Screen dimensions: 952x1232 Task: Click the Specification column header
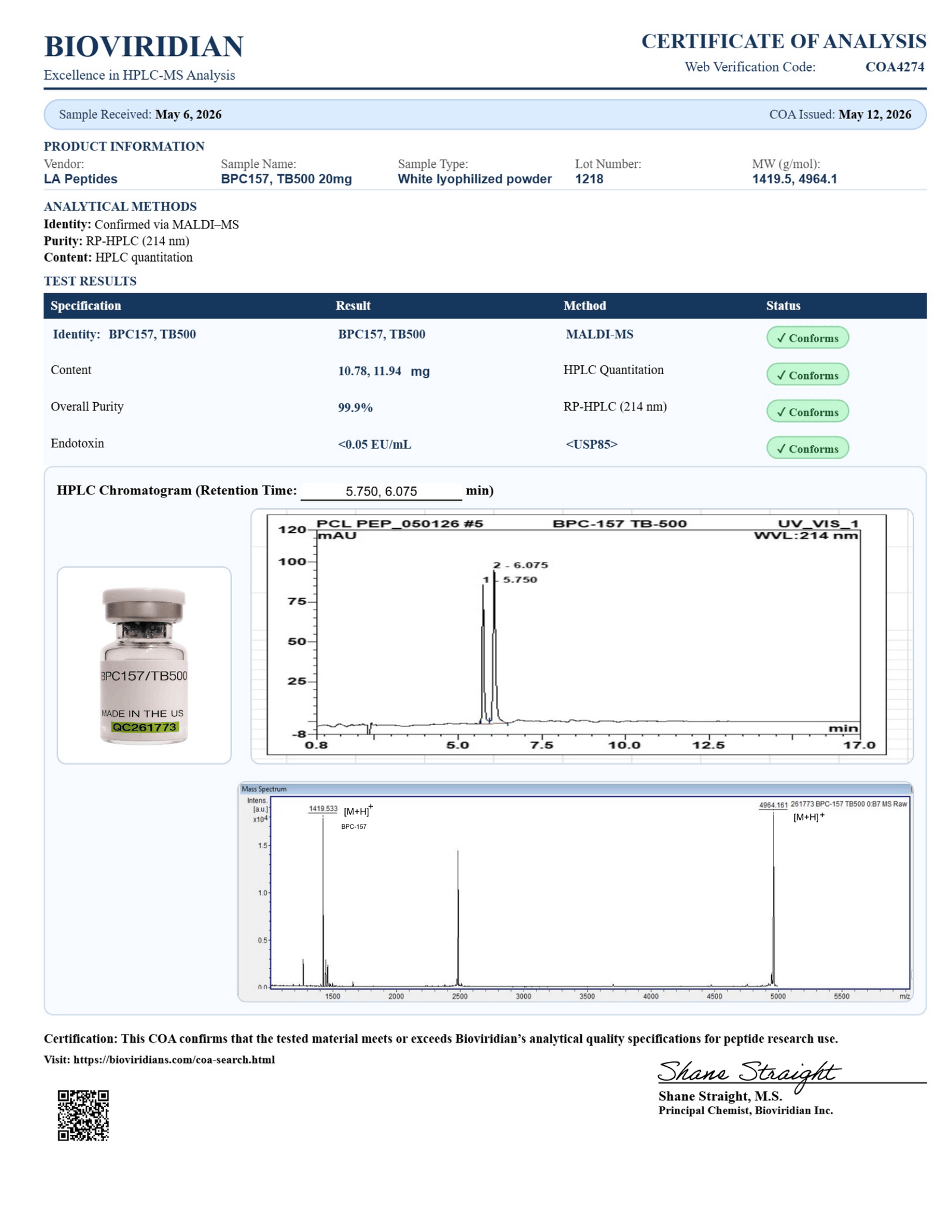coord(86,306)
